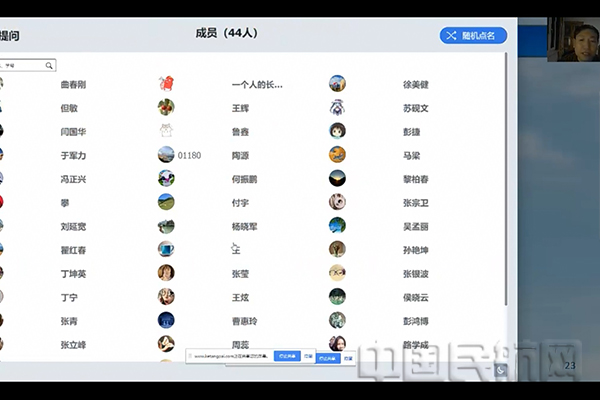The image size is (600, 400).
Task: Select member name 彭鸿博
Action: coord(415,321)
